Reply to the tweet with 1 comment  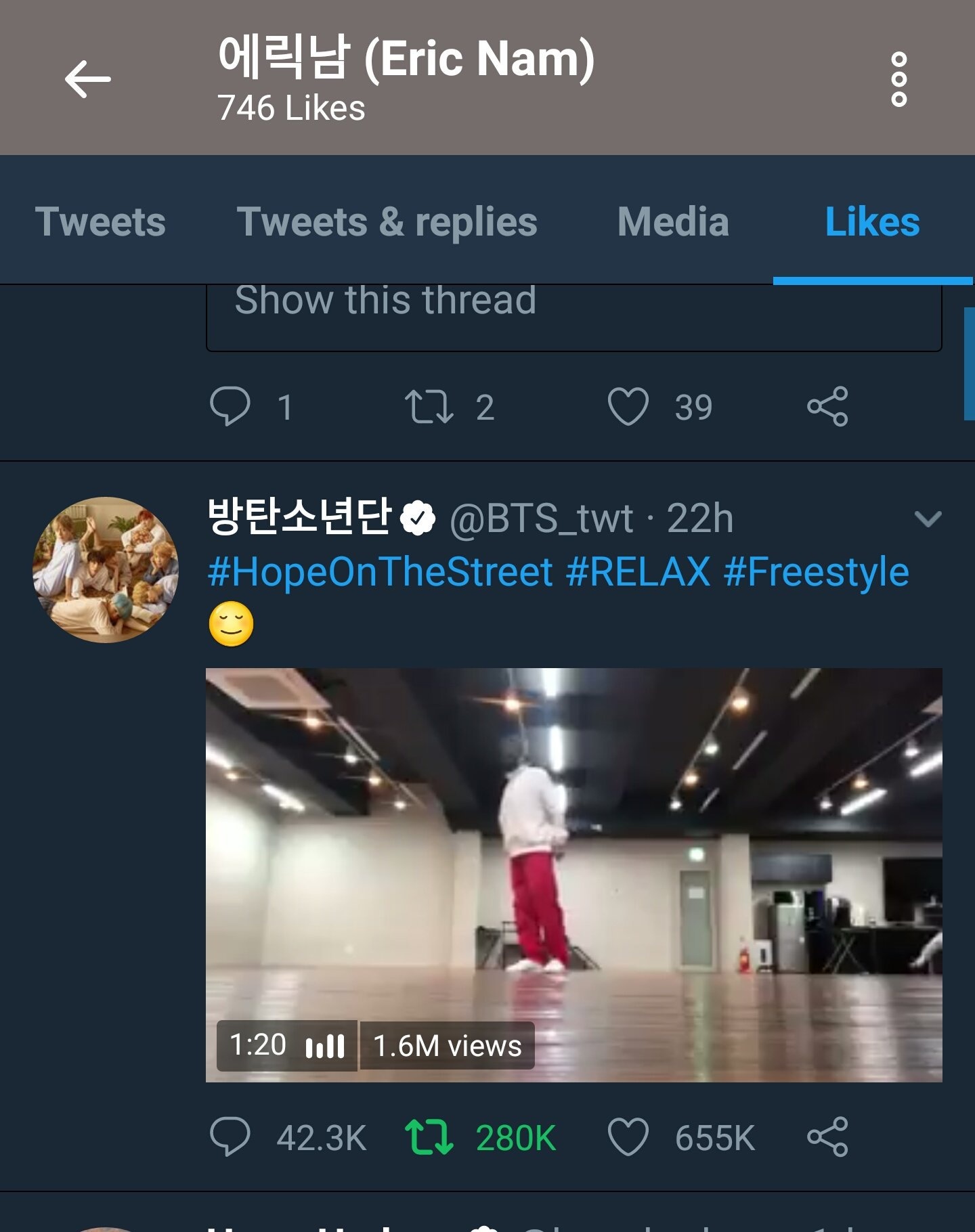click(230, 406)
